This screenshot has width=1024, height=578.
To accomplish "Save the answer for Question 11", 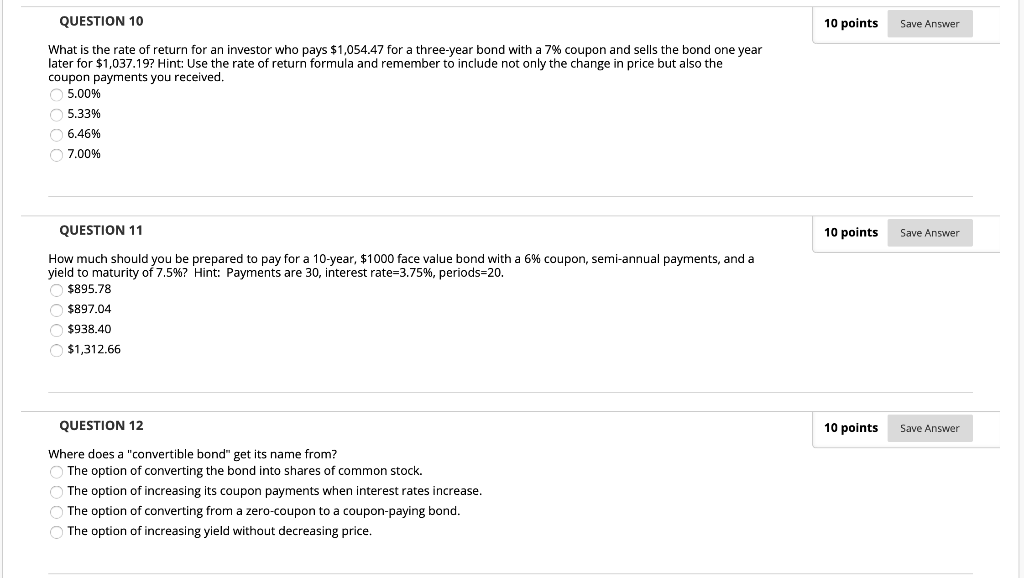I will [929, 232].
